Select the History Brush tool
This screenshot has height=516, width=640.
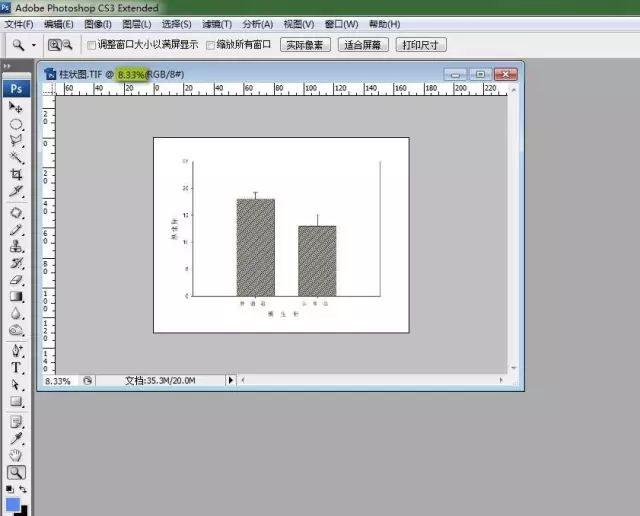16,263
